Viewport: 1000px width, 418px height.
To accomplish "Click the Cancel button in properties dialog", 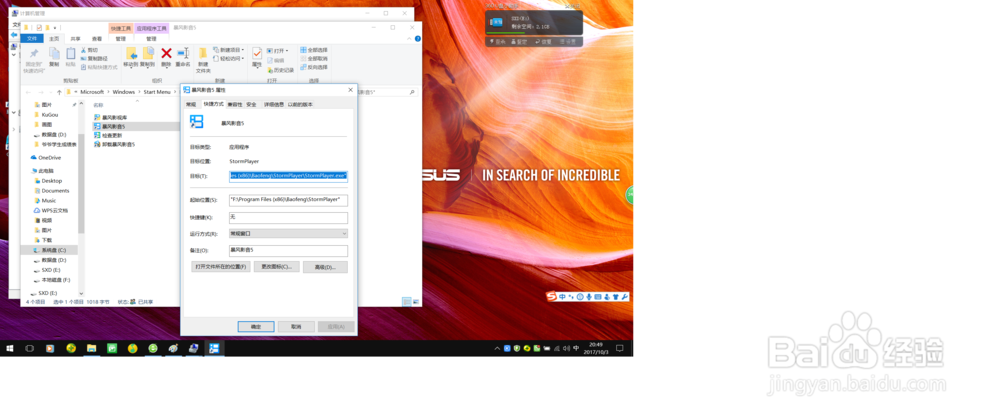I will tap(296, 326).
